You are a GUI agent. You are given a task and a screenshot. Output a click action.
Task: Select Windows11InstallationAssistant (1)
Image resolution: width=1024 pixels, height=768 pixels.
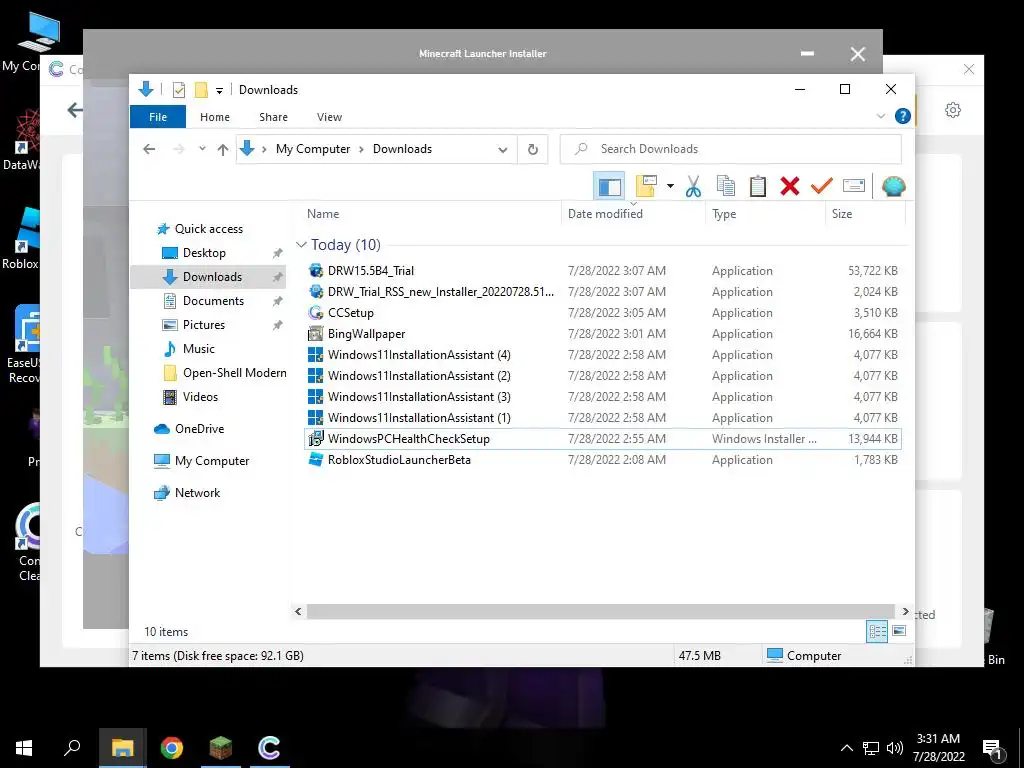click(x=603, y=417)
